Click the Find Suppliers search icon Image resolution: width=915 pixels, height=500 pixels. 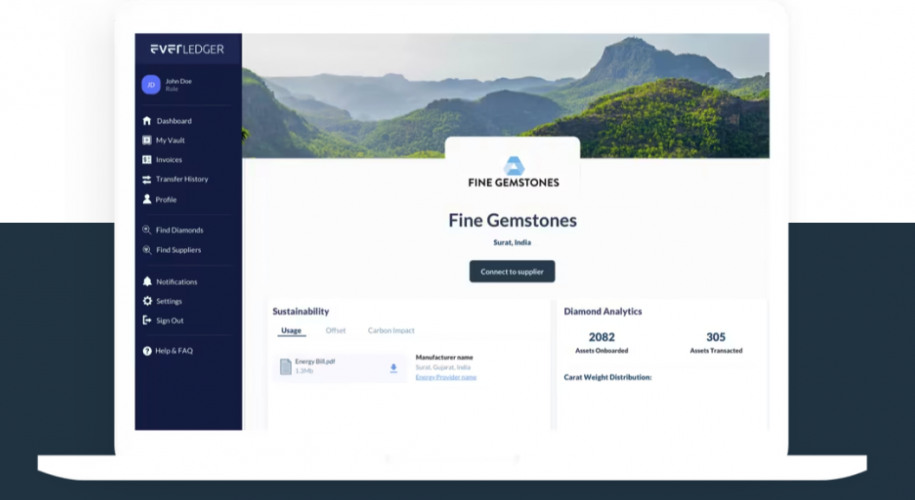(x=147, y=250)
